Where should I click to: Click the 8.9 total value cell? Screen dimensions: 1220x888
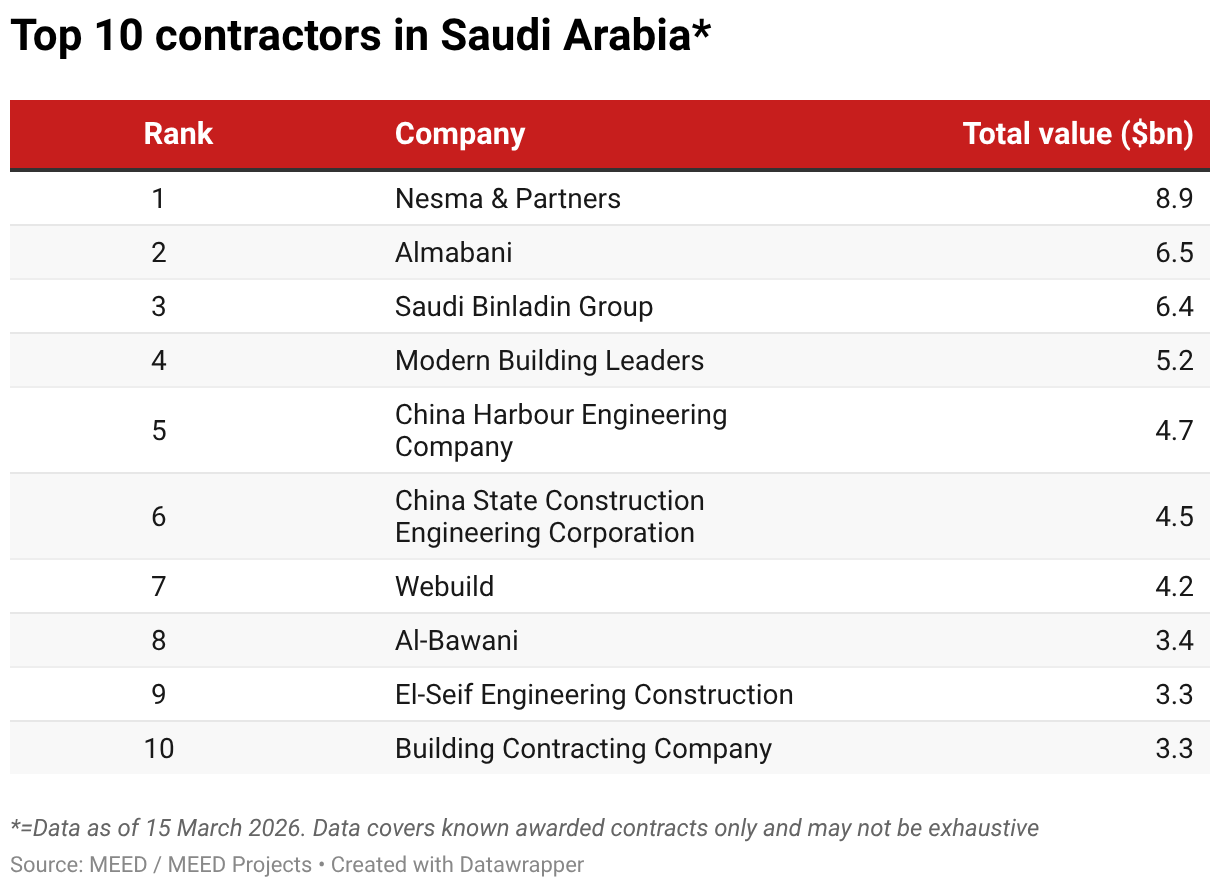[1173, 198]
